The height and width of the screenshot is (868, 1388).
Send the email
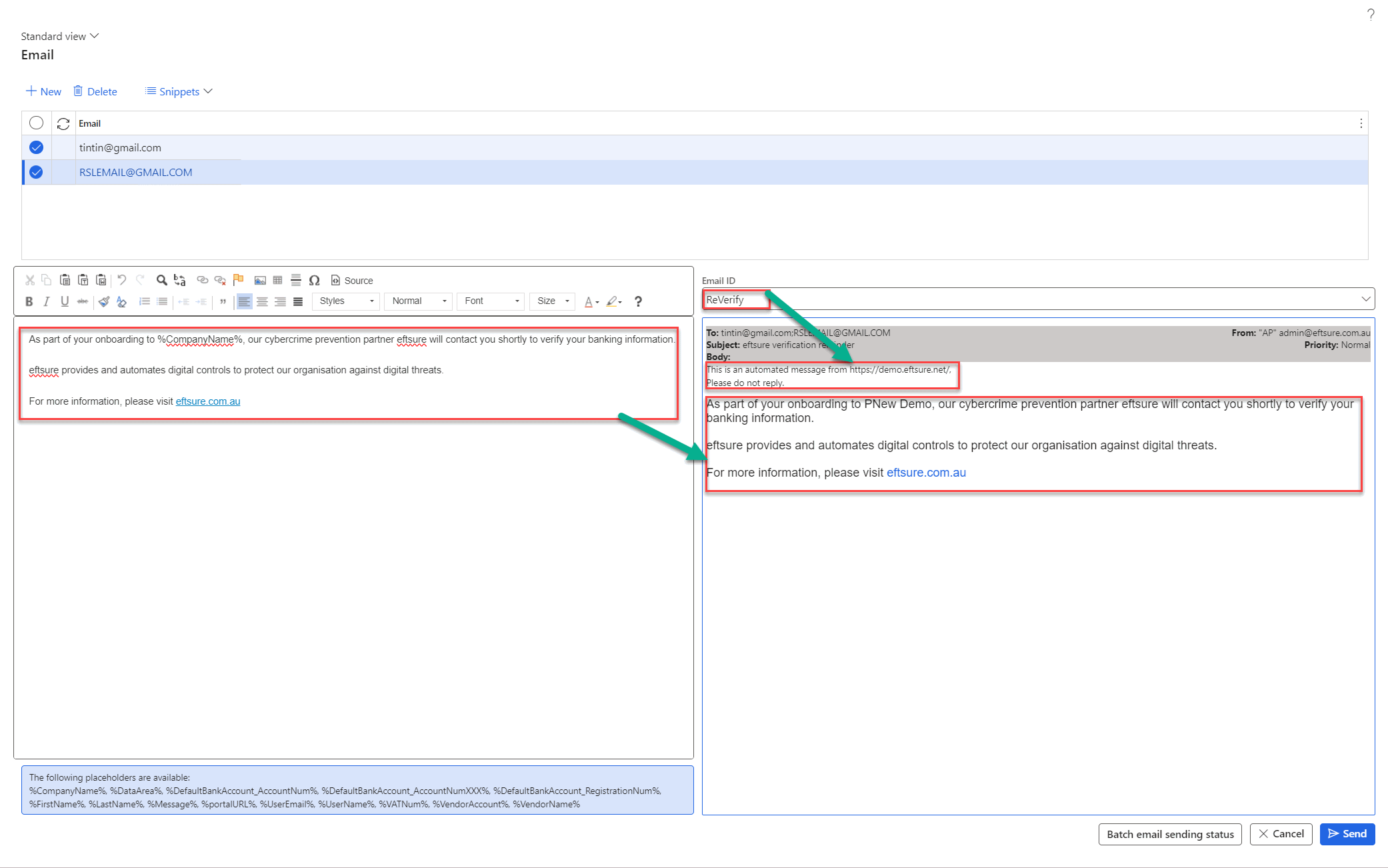point(1347,834)
